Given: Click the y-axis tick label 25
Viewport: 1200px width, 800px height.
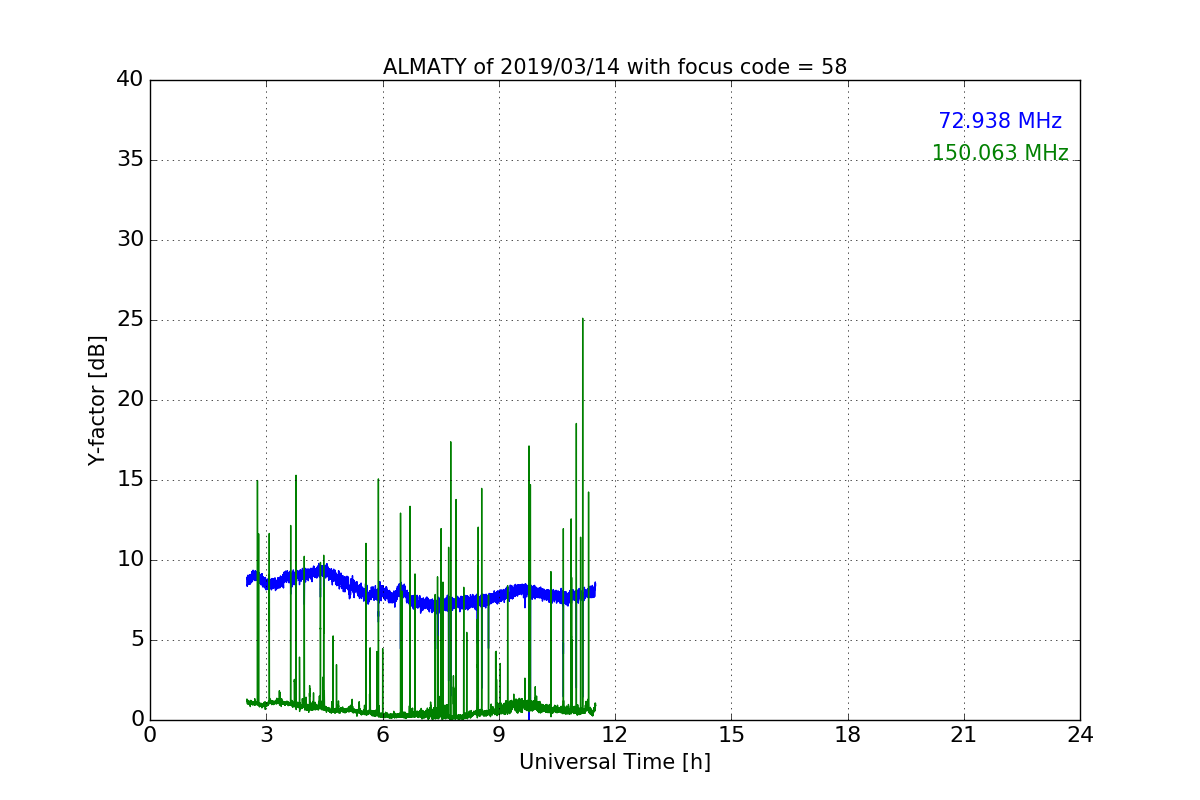Looking at the screenshot, I should tap(129, 320).
